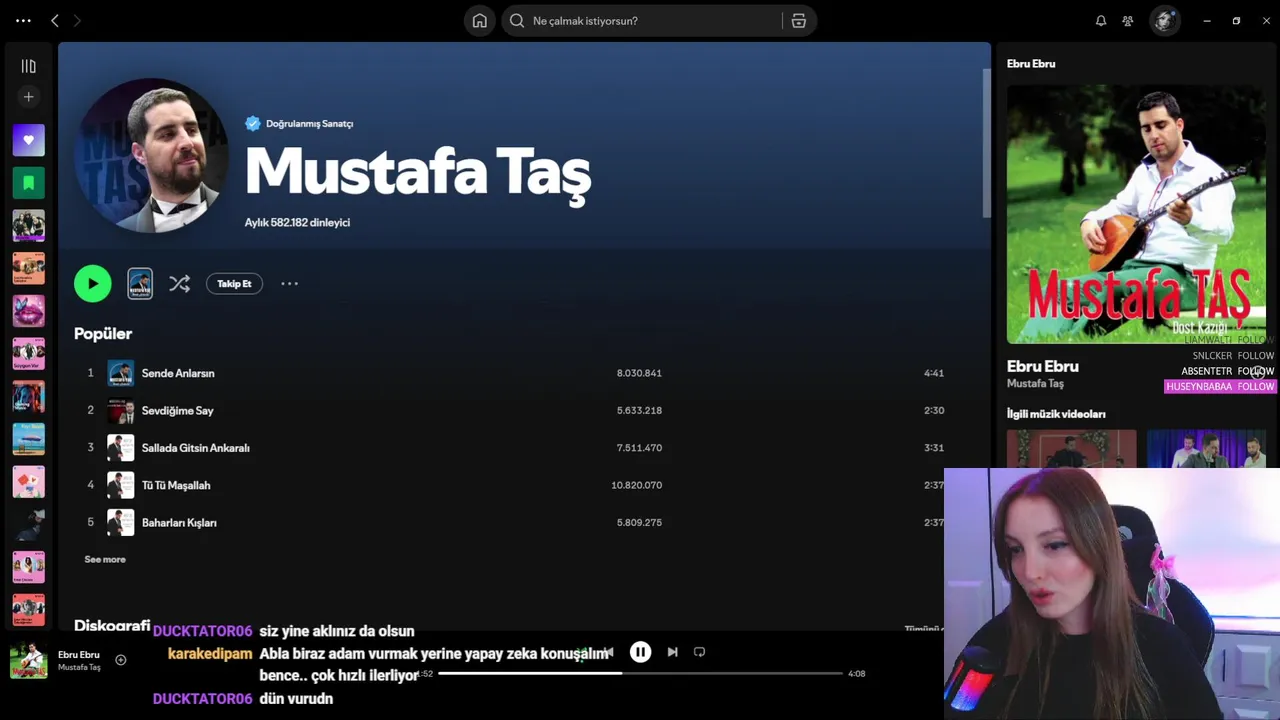Open the Home page
Viewport: 1280px width, 720px height.
click(480, 20)
